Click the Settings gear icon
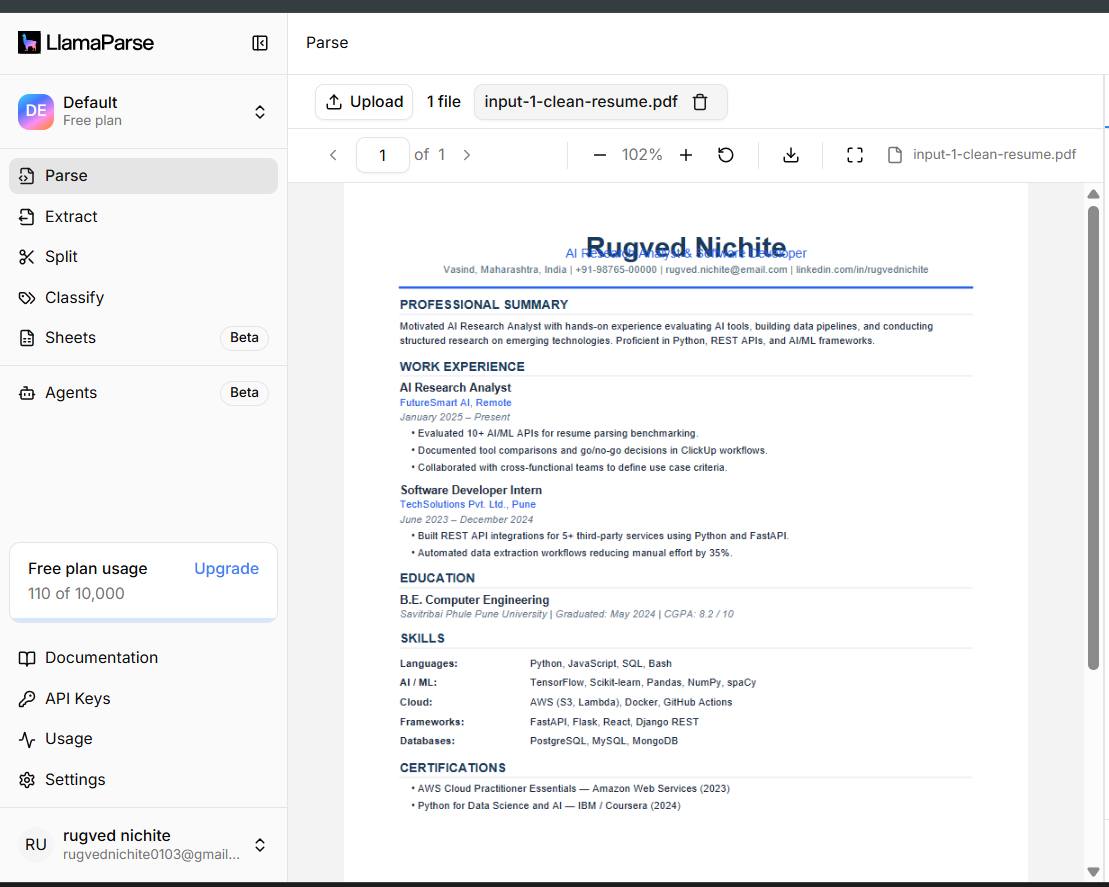 (x=27, y=780)
